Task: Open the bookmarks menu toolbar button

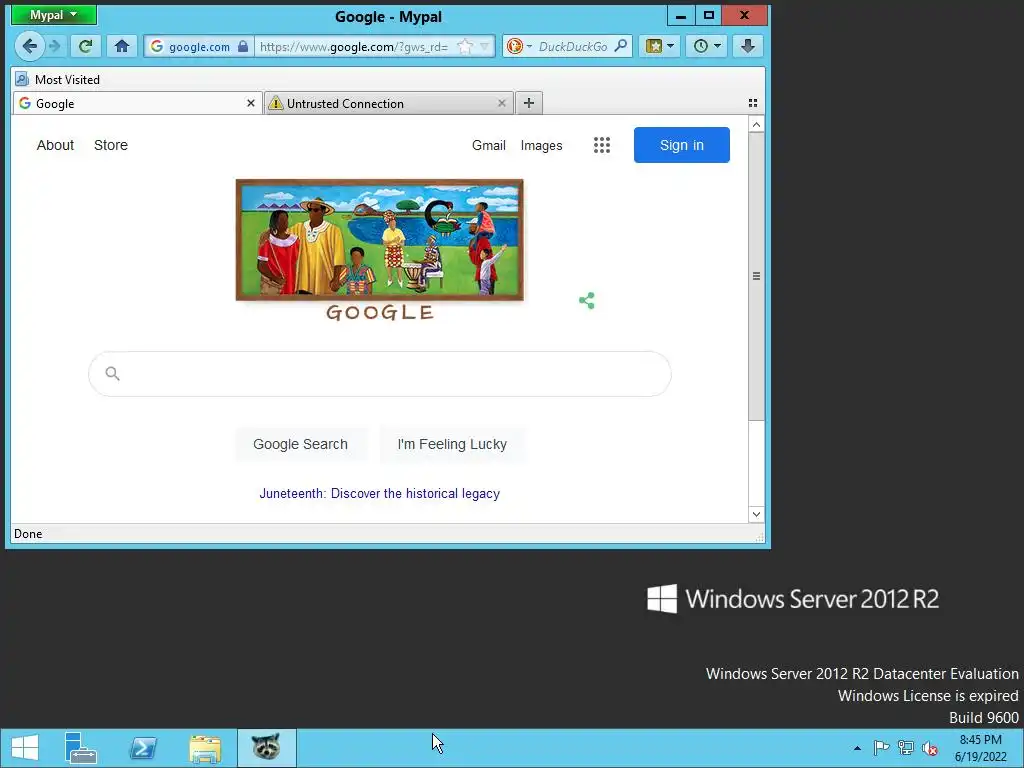Action: pos(660,46)
